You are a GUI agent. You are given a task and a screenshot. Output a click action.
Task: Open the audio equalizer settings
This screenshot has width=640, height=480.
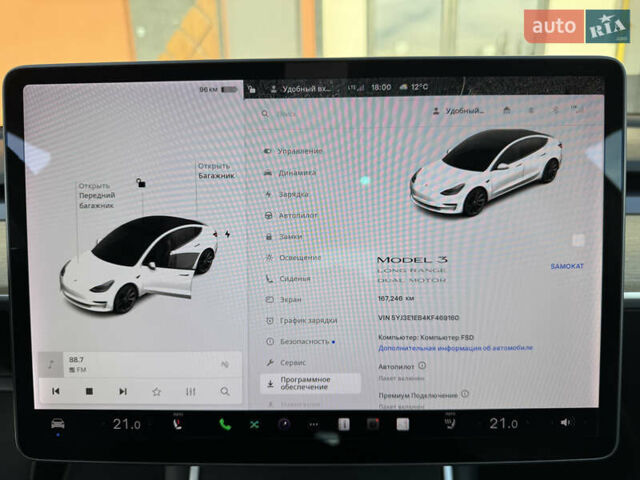click(x=191, y=392)
